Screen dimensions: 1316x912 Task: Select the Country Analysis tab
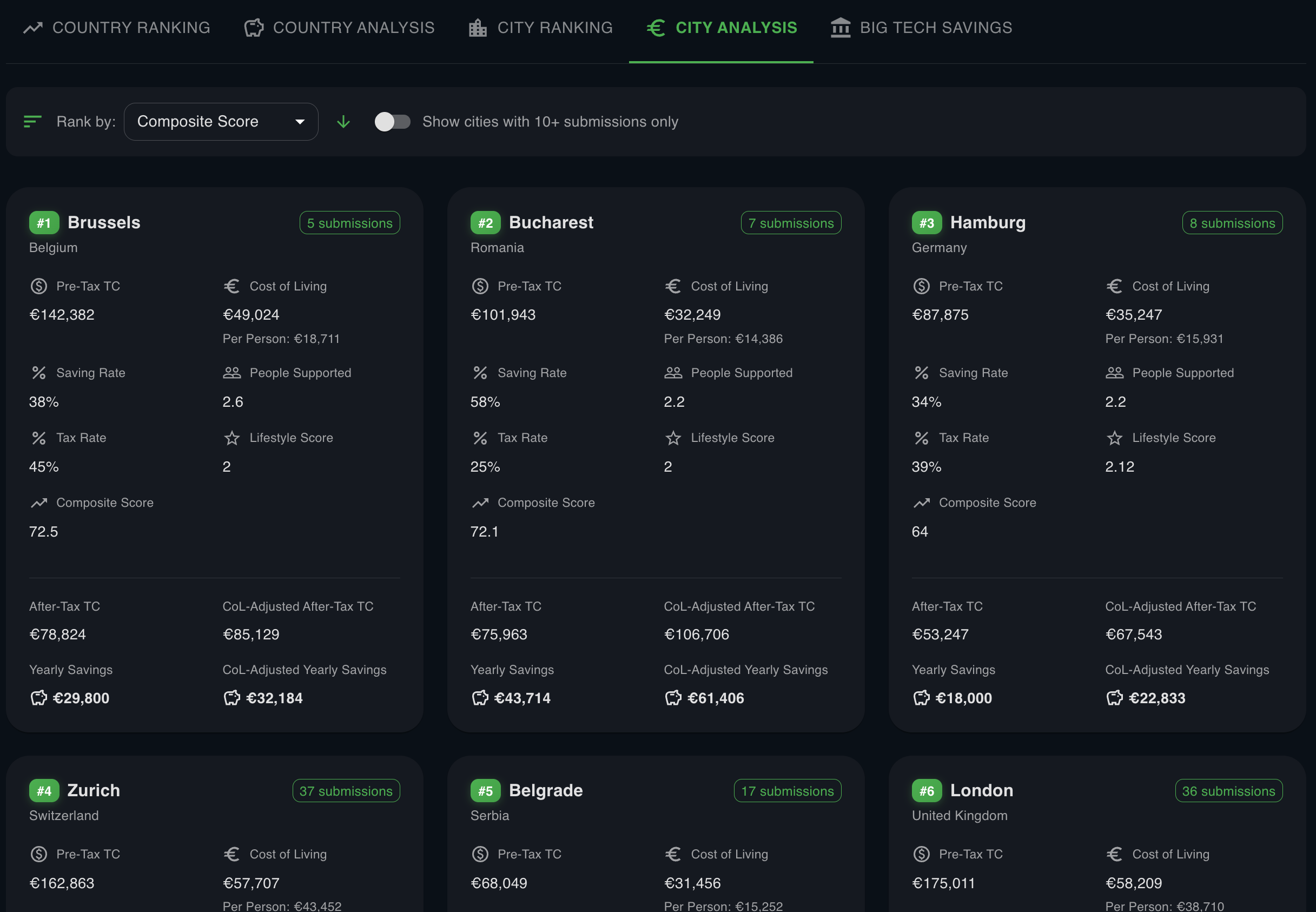tap(340, 28)
